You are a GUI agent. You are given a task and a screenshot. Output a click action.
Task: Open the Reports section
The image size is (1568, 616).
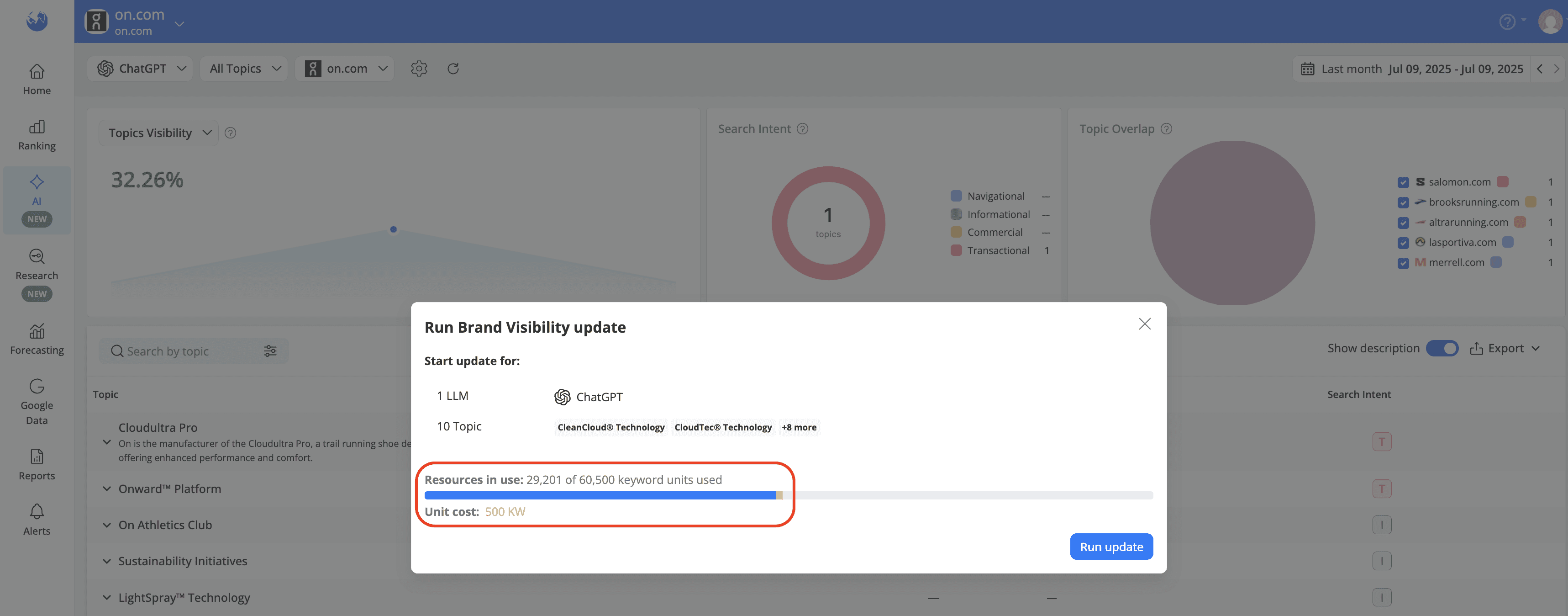tap(37, 464)
